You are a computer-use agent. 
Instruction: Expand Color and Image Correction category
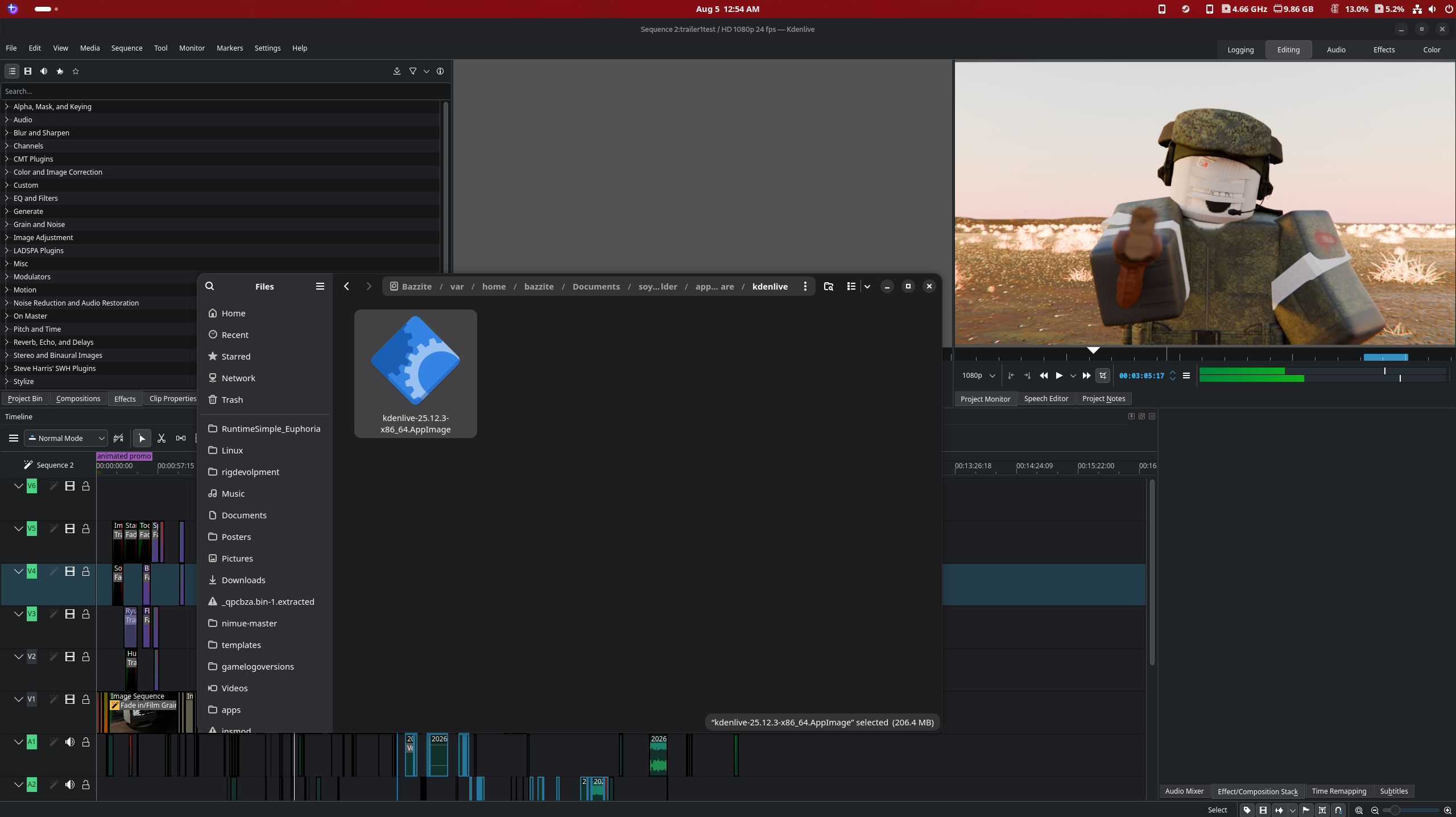pyautogui.click(x=7, y=172)
